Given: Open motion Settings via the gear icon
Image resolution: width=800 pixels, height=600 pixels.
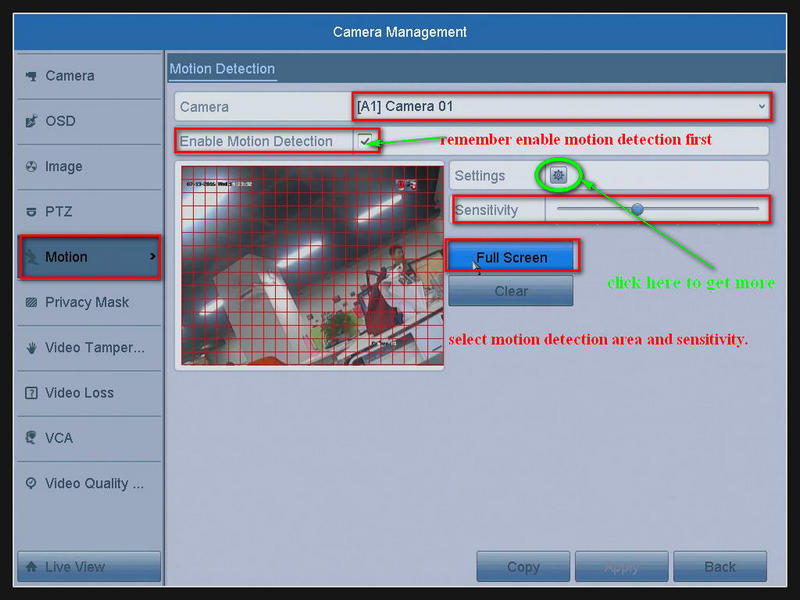Looking at the screenshot, I should (559, 176).
